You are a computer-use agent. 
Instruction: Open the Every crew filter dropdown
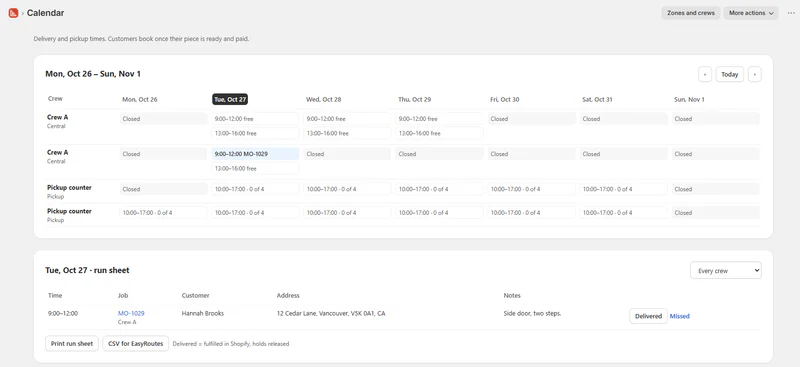726,271
